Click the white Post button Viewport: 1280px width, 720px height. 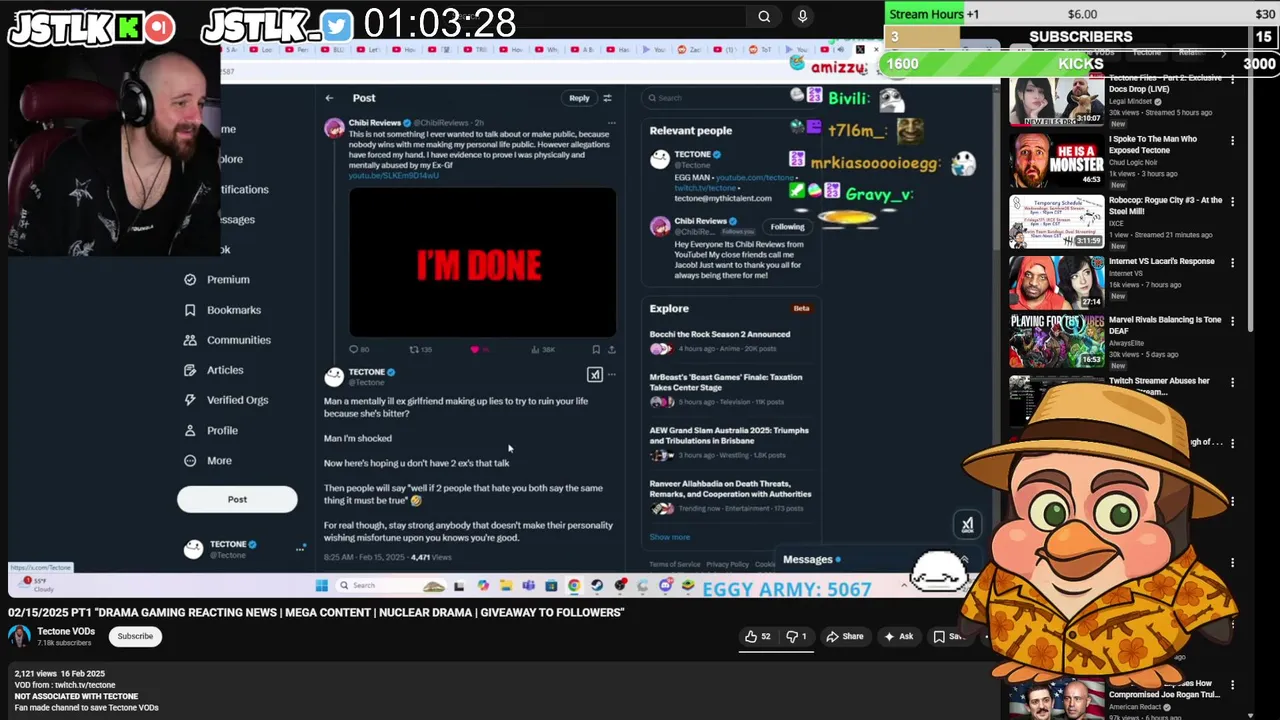point(237,499)
